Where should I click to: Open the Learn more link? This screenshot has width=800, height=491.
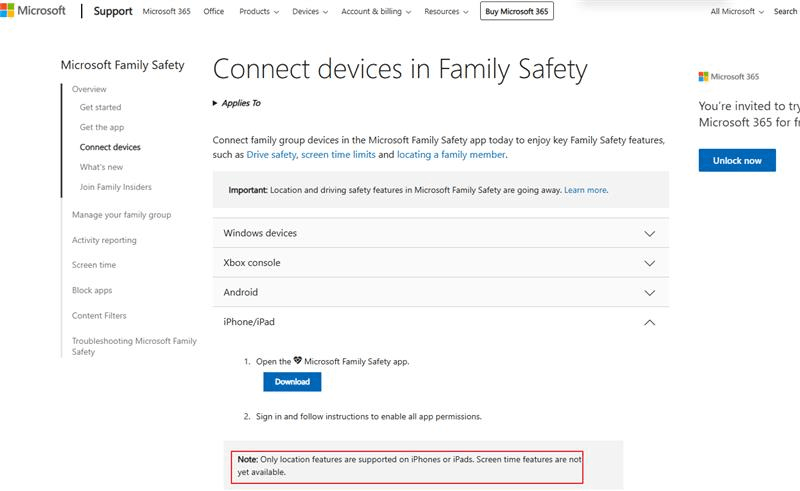(x=585, y=190)
